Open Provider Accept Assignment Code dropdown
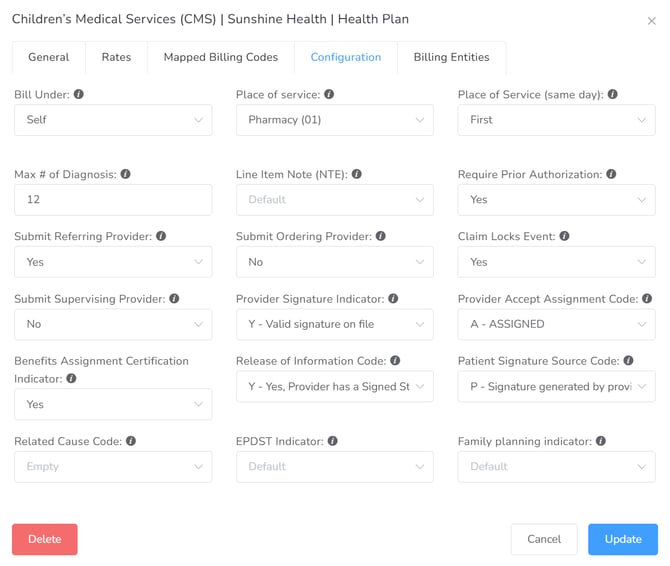 click(x=557, y=324)
